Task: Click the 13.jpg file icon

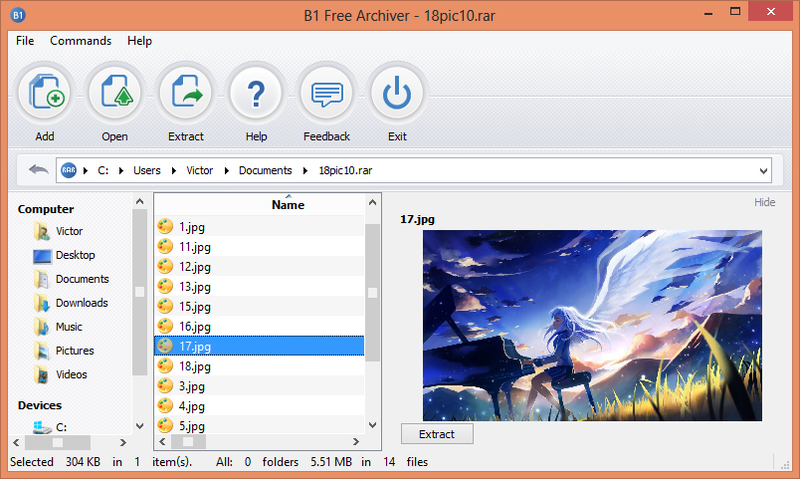Action: (x=165, y=286)
